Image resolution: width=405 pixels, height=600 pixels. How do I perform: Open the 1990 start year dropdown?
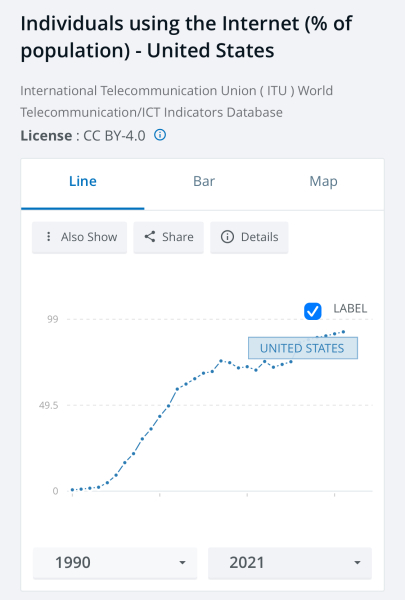115,562
